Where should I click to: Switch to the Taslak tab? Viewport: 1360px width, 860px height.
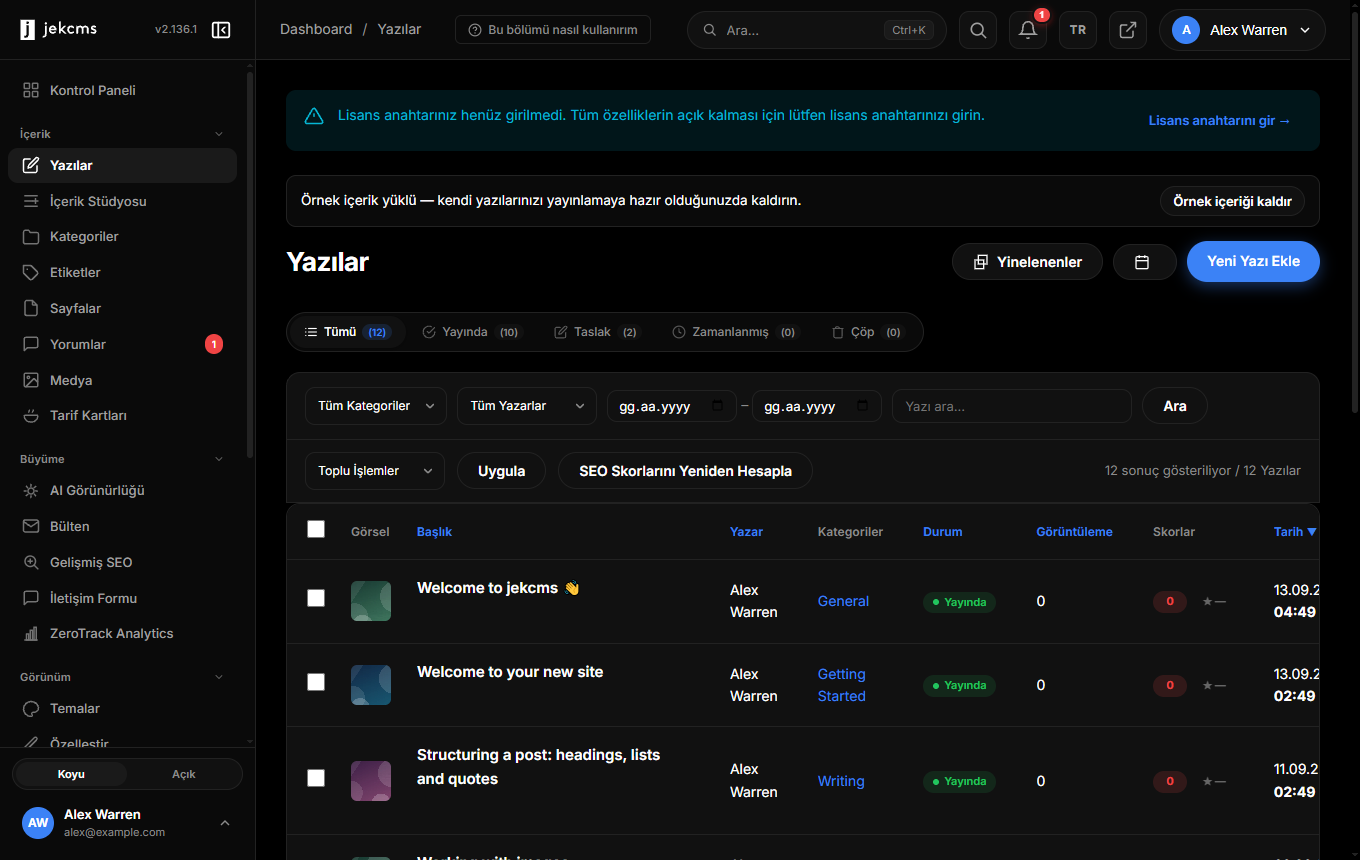coord(597,332)
